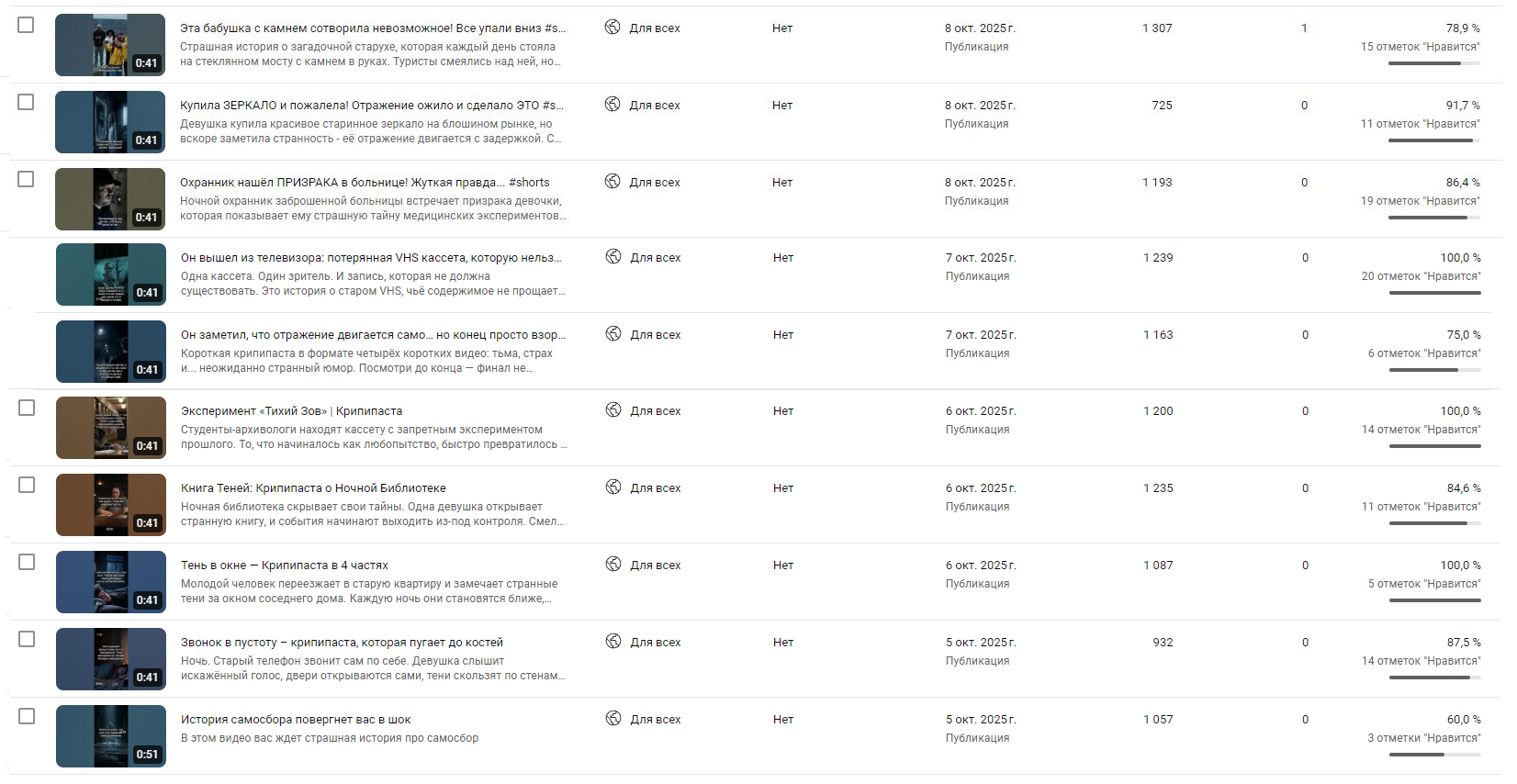The image size is (1517, 784).
Task: Click globe icon for hospital ghost guard video
Action: point(612,182)
